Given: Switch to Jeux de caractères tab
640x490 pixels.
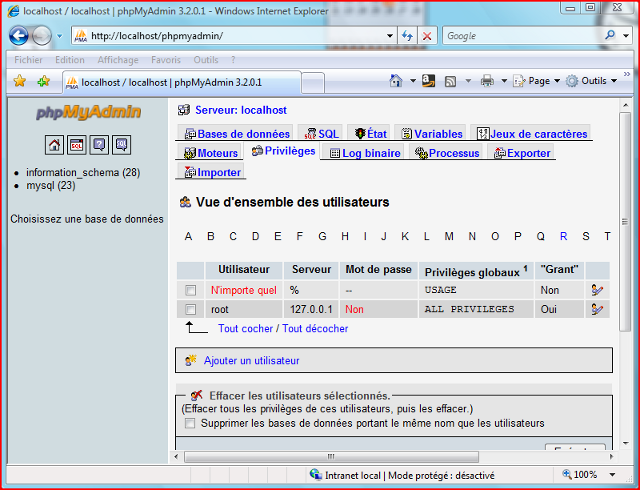Looking at the screenshot, I should click(x=532, y=134).
